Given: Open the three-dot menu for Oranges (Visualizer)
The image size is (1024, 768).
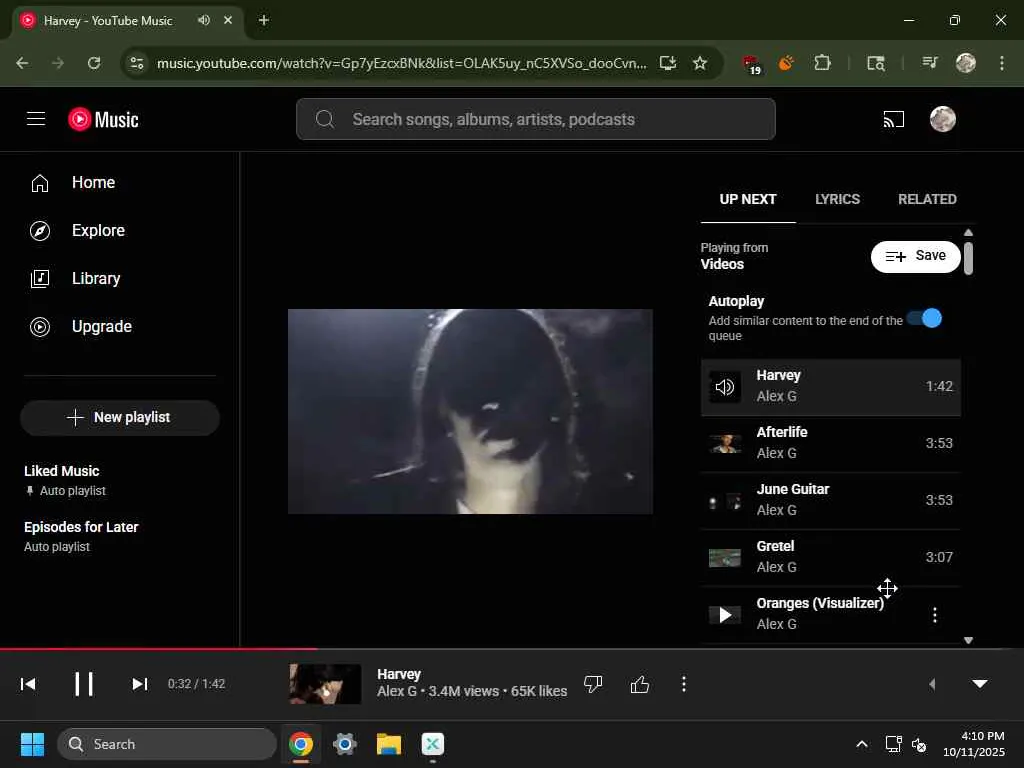Looking at the screenshot, I should coord(935,615).
